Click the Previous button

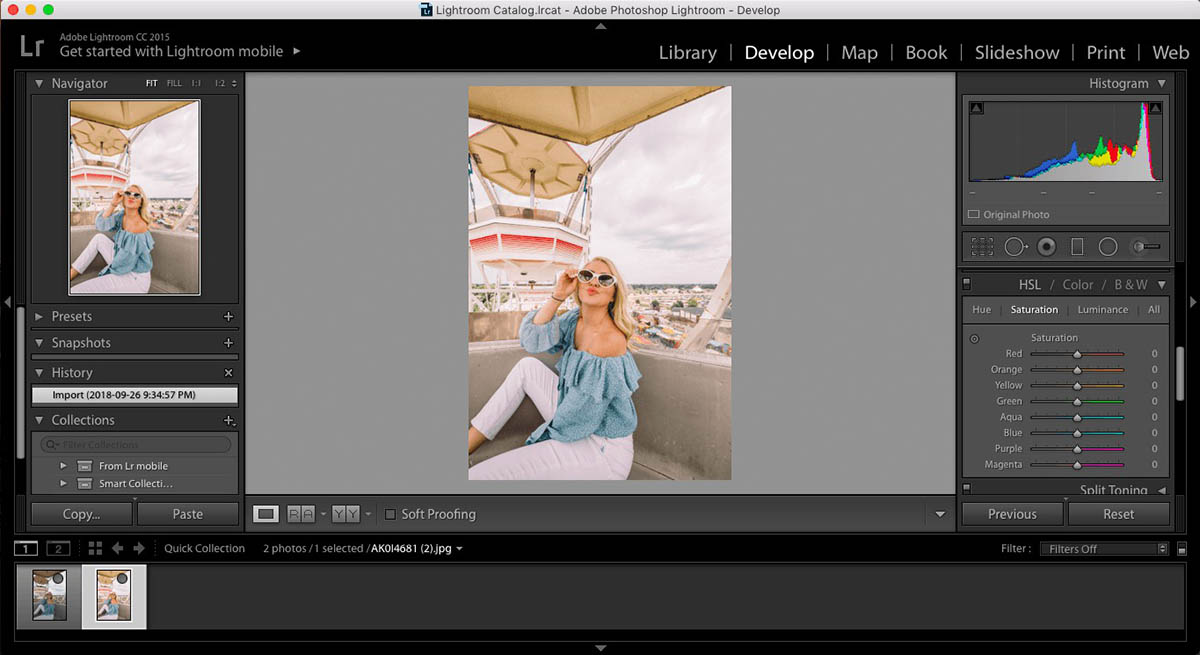pyautogui.click(x=1012, y=513)
